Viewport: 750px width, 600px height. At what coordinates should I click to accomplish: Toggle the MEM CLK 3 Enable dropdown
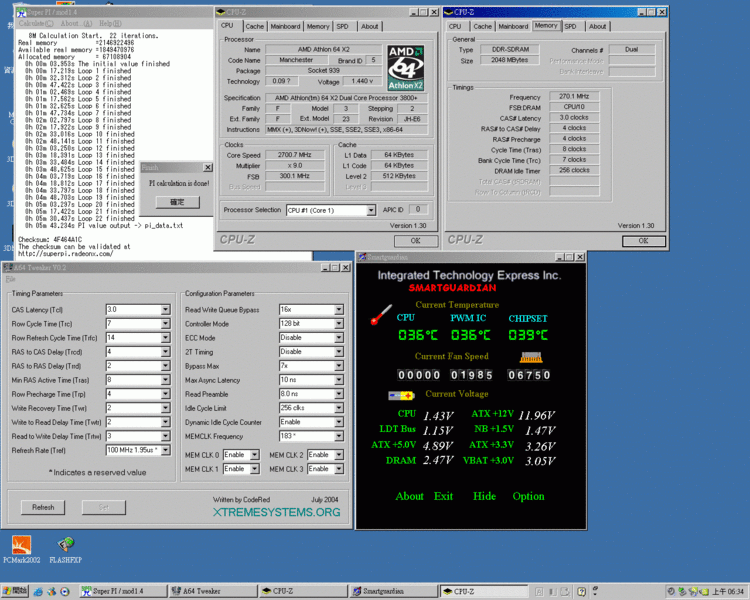[x=339, y=469]
